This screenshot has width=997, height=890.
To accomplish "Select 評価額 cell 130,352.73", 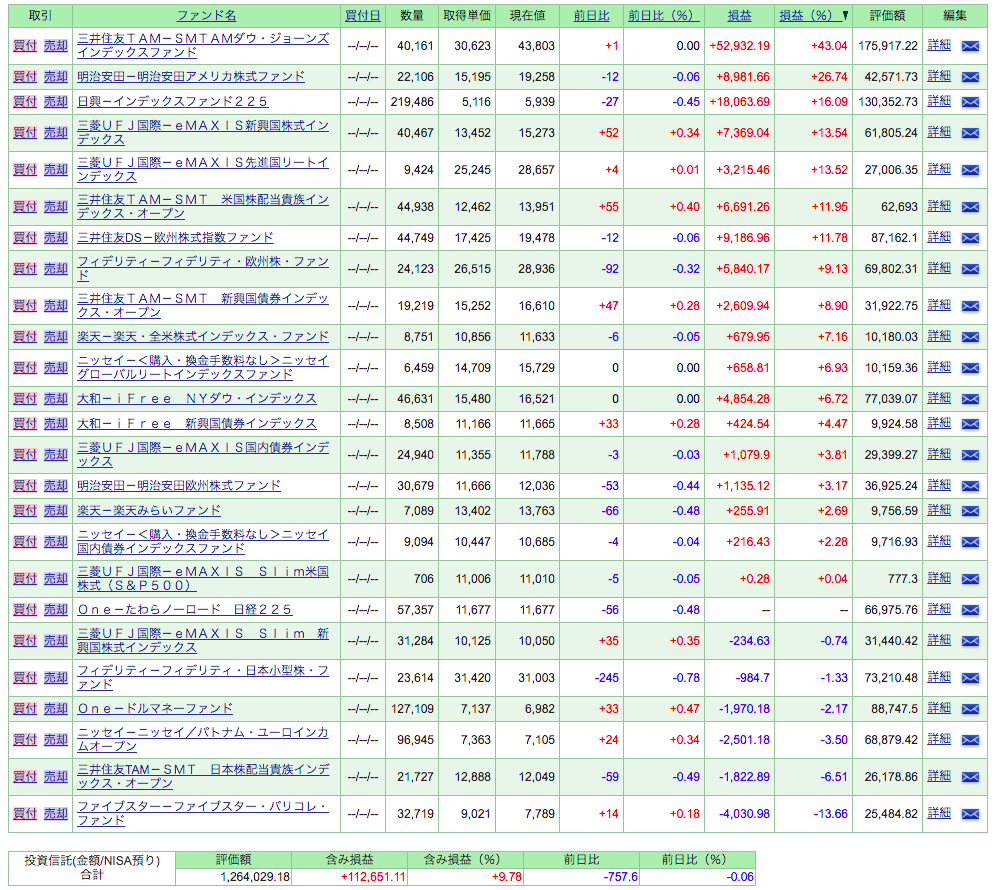I will (x=888, y=102).
